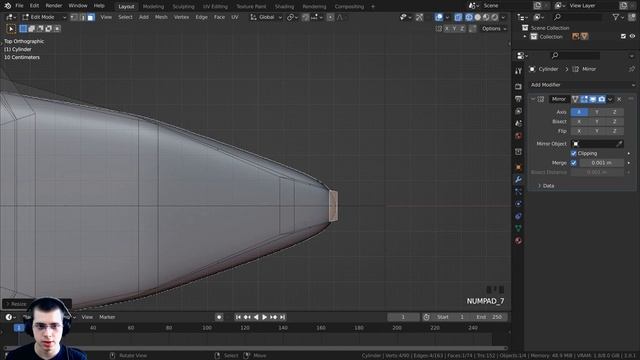
Task: Switch to solid viewport shading
Action: [x=478, y=17]
